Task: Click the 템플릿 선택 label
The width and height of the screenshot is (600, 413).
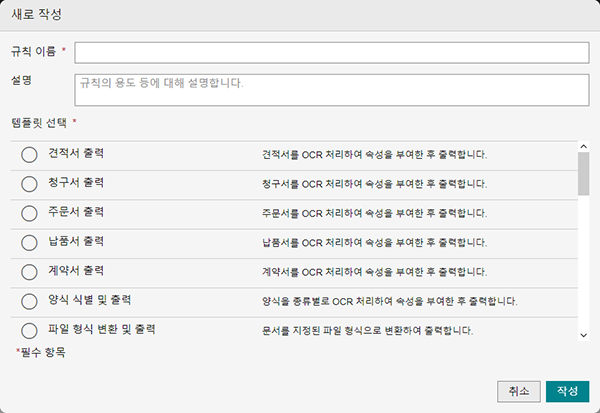Action: [x=39, y=123]
